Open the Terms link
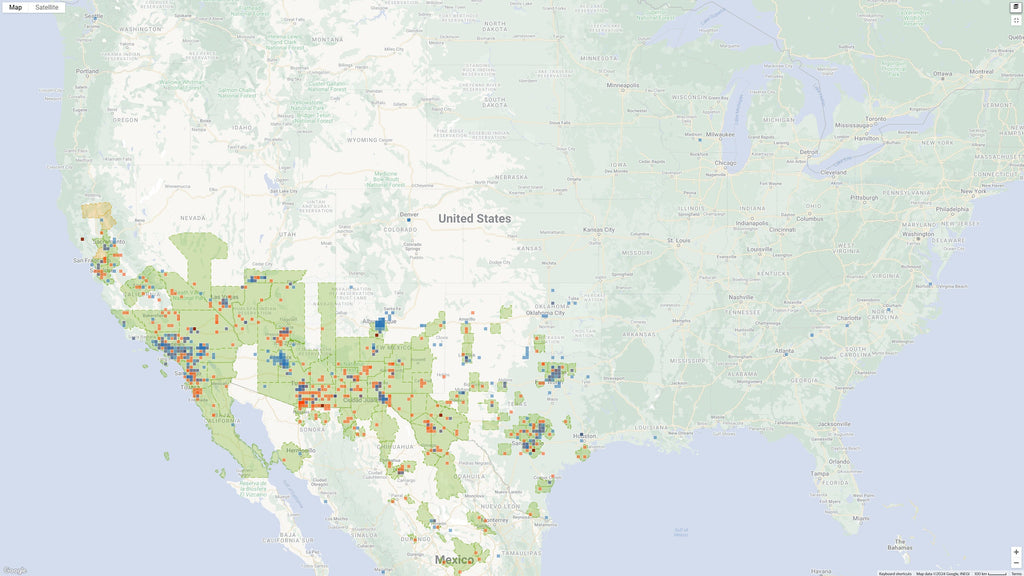The image size is (1024, 576). point(1016,573)
